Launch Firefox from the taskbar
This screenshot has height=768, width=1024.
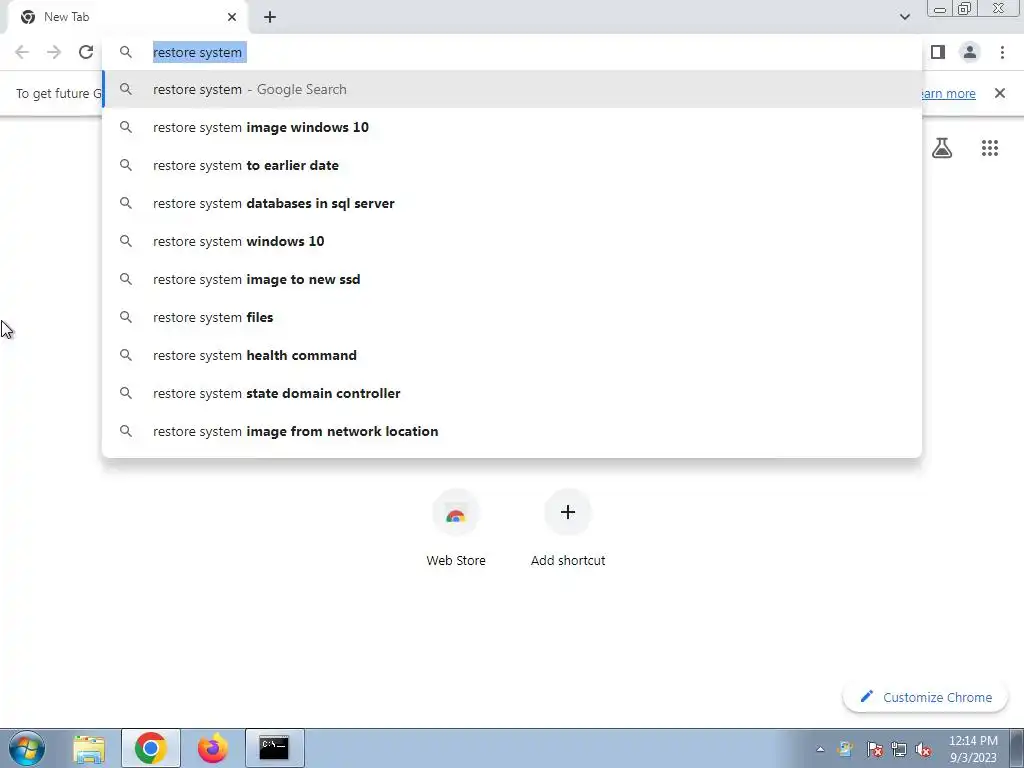(213, 748)
